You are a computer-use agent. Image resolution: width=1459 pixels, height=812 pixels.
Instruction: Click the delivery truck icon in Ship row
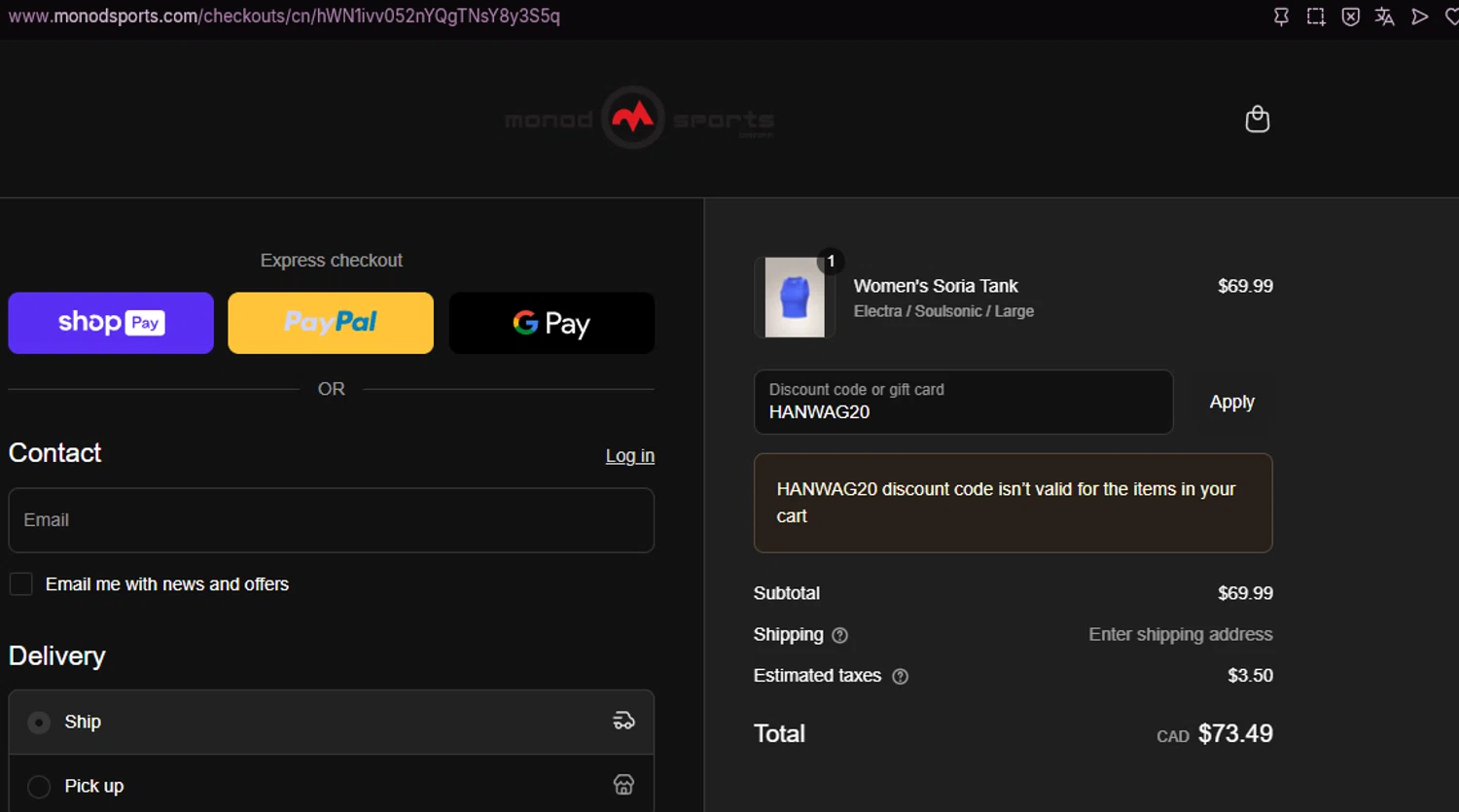tap(623, 721)
